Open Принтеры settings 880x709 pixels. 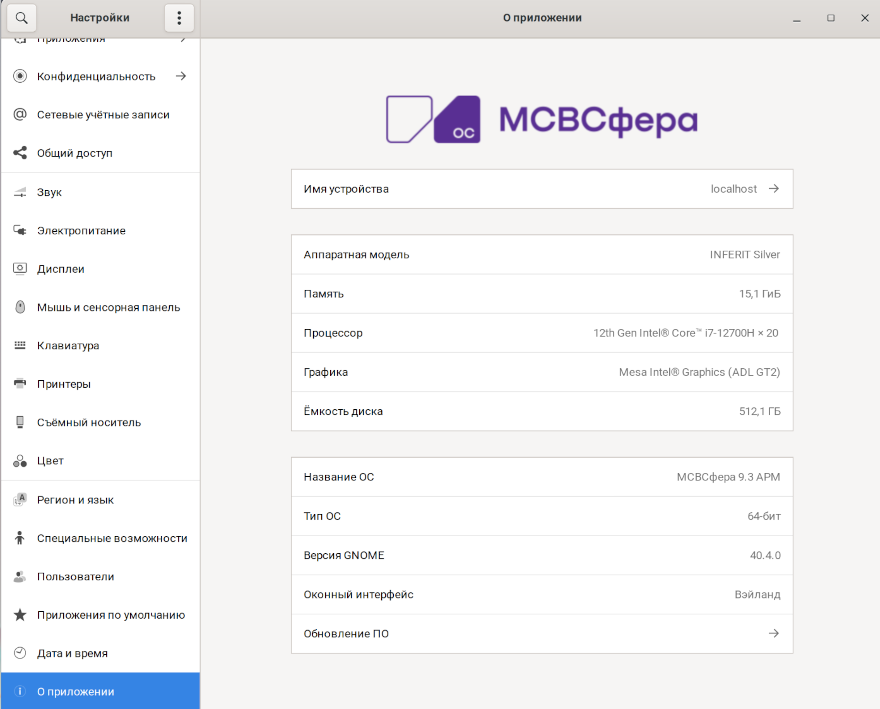click(x=100, y=384)
